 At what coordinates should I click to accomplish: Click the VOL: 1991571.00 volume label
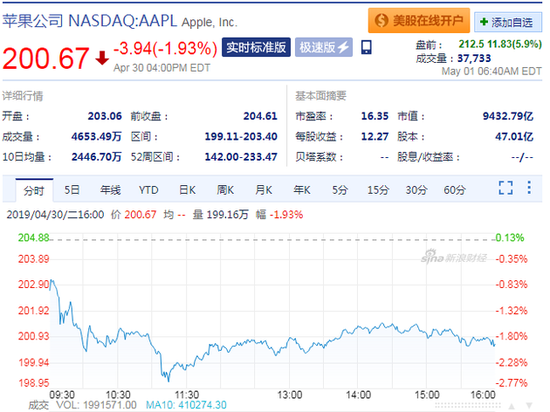(x=96, y=405)
